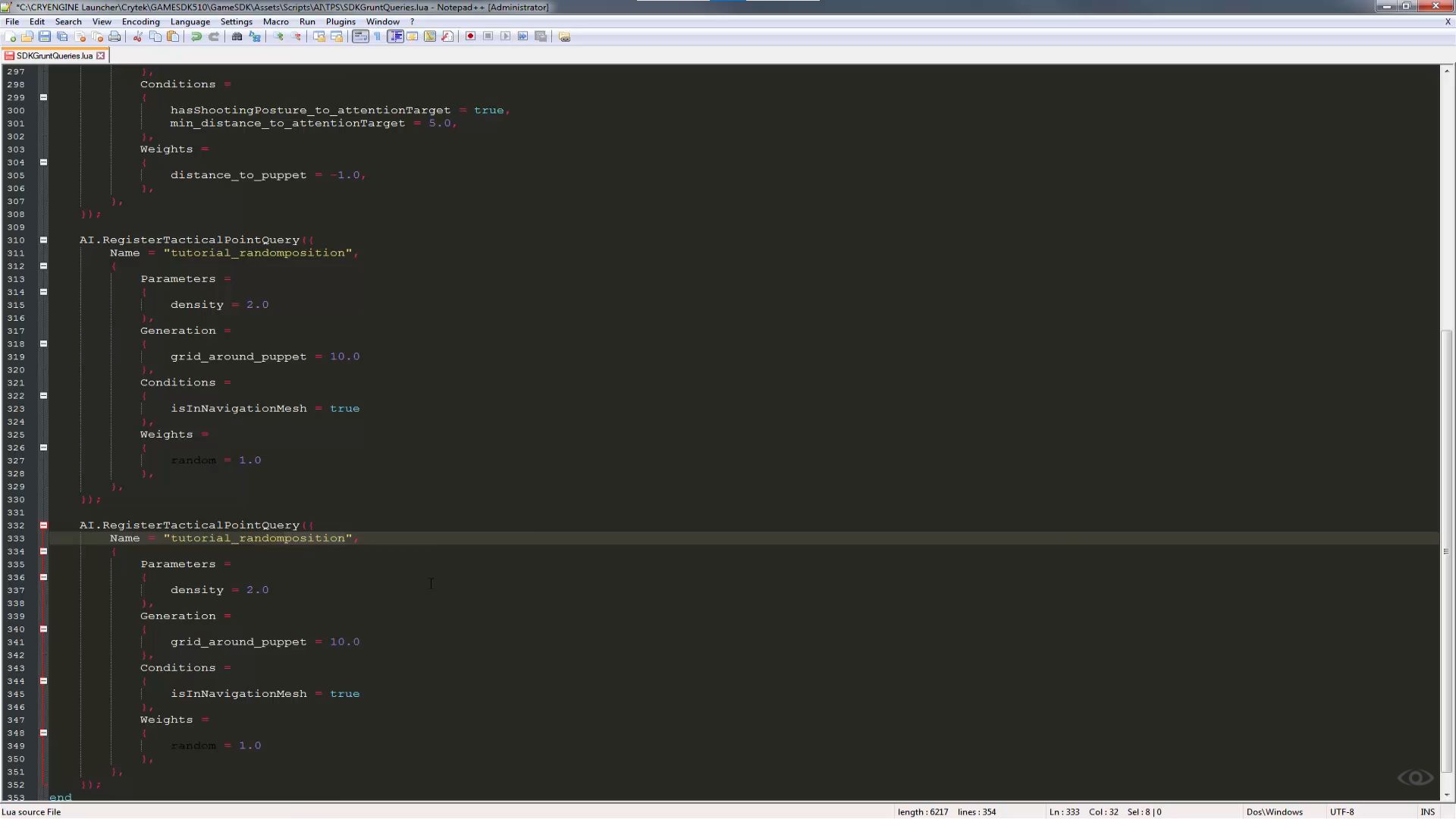The width and height of the screenshot is (1456, 819).
Task: Start macro recording with red record icon
Action: [x=470, y=36]
